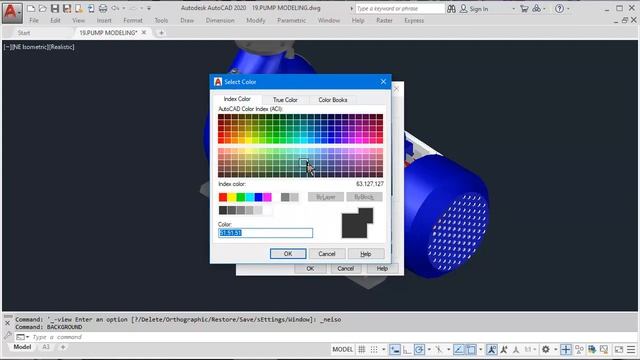Viewport: 640px width, 360px height.
Task: Toggle 2D object snap in status bar
Action: tap(471, 349)
